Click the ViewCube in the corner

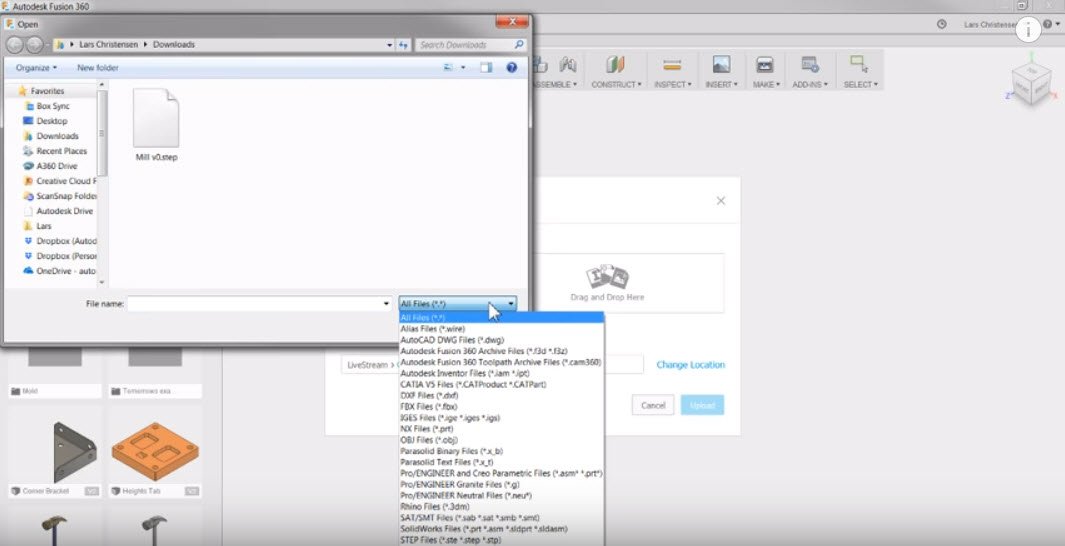pos(1032,83)
